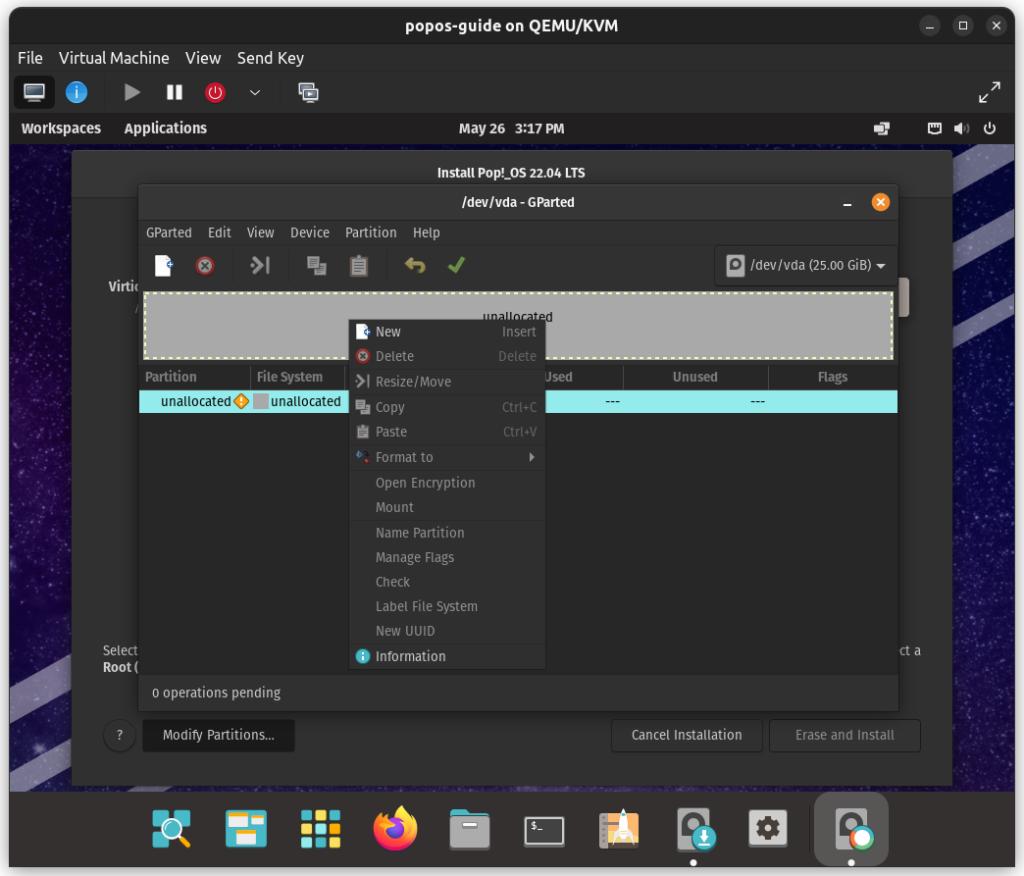Screen dimensions: 1024x876
Task: Open the Edit menu in GParted
Action: [x=219, y=233]
